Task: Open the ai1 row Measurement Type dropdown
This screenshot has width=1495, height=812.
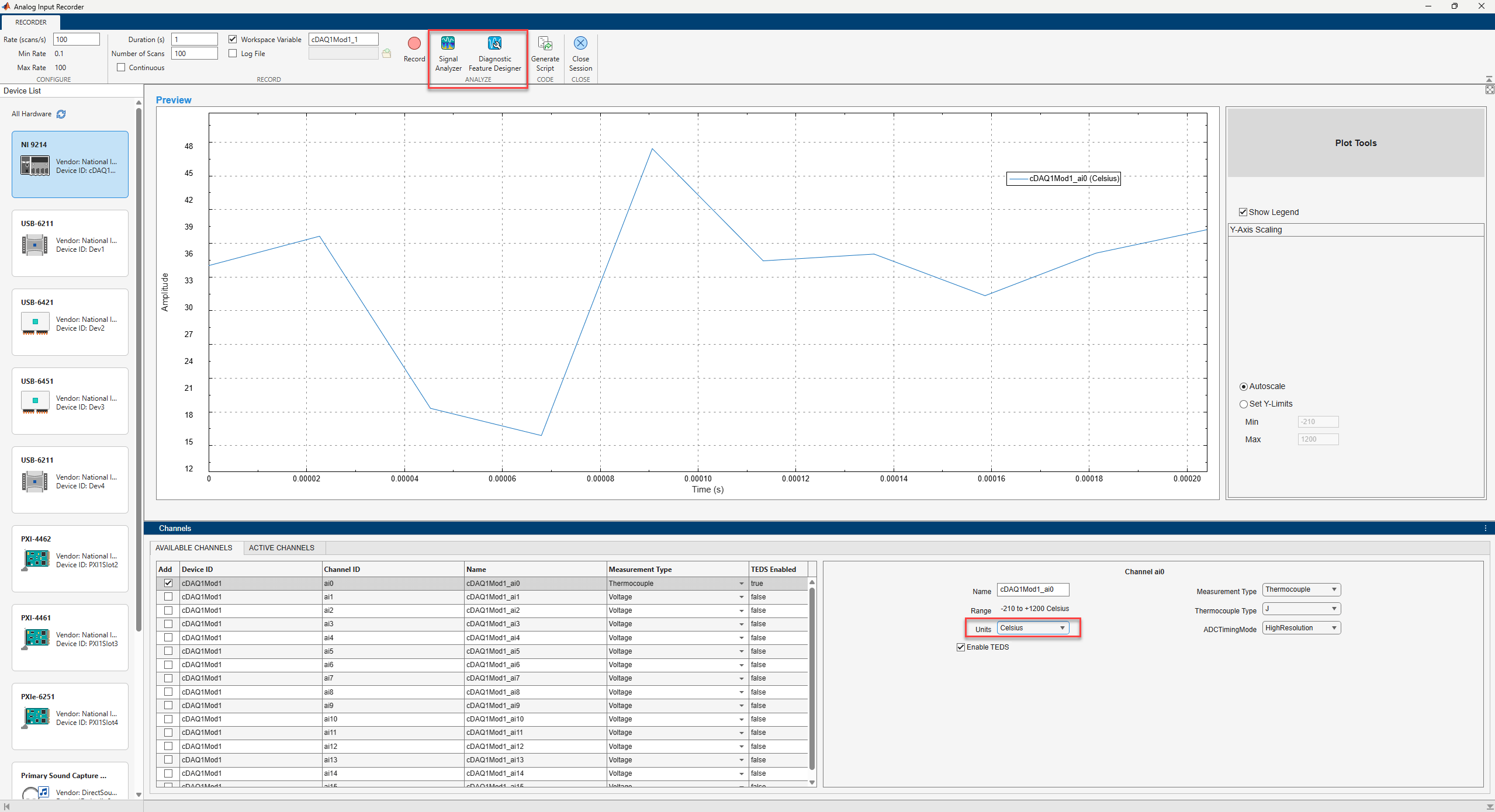Action: click(741, 597)
